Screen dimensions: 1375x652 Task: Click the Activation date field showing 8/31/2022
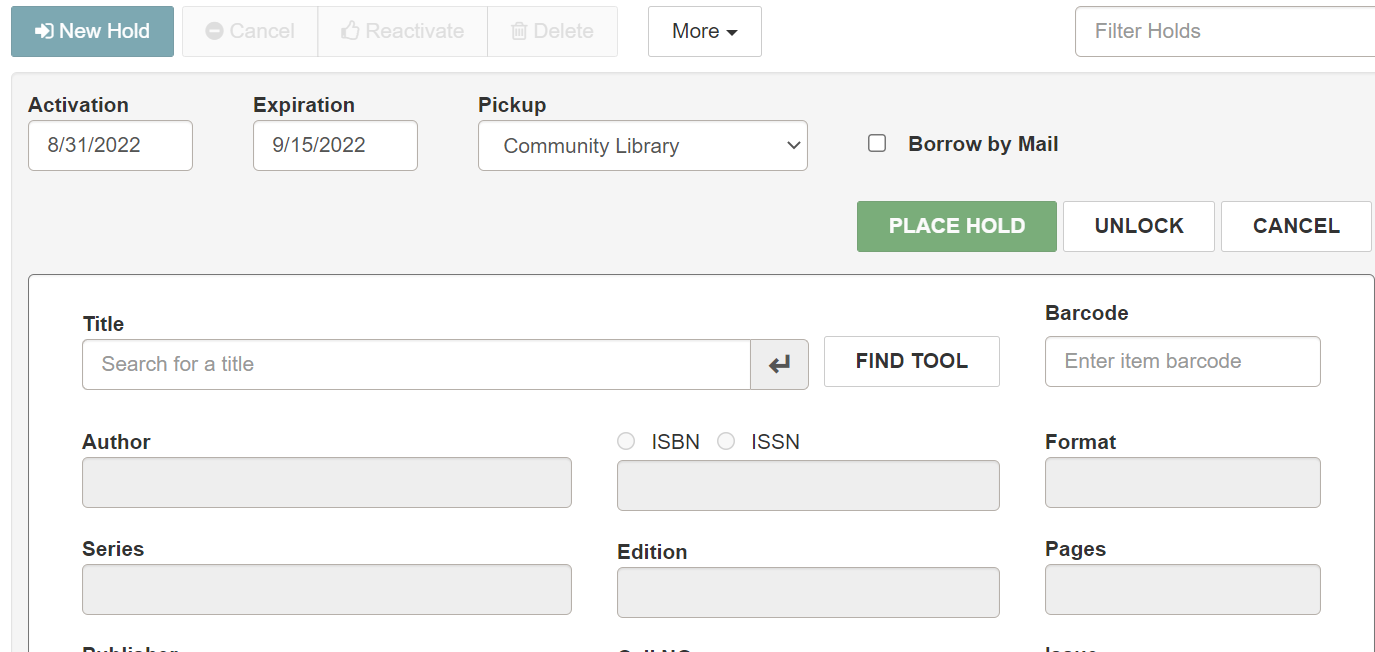click(110, 145)
